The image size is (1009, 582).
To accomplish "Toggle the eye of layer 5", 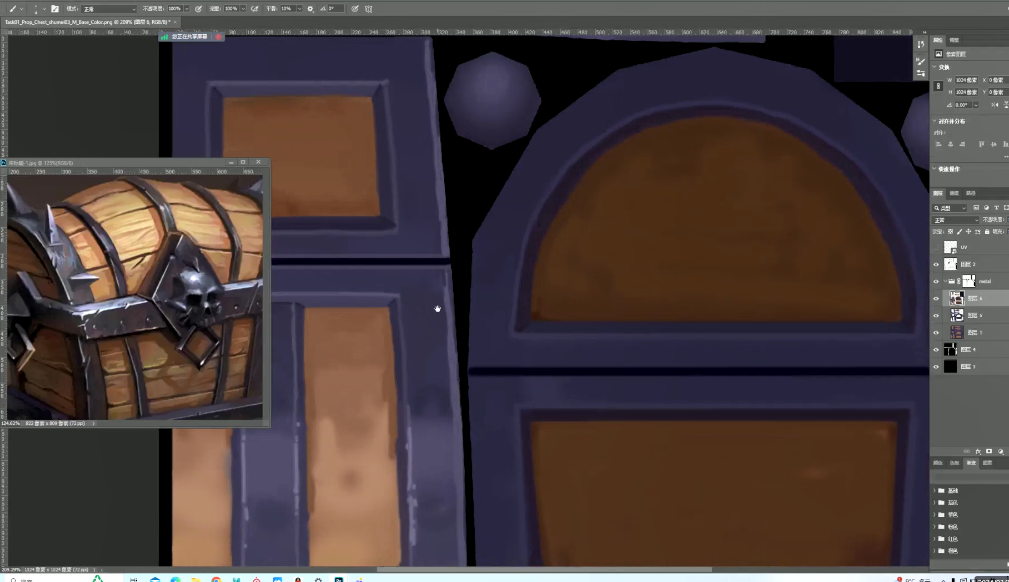I will (x=936, y=315).
